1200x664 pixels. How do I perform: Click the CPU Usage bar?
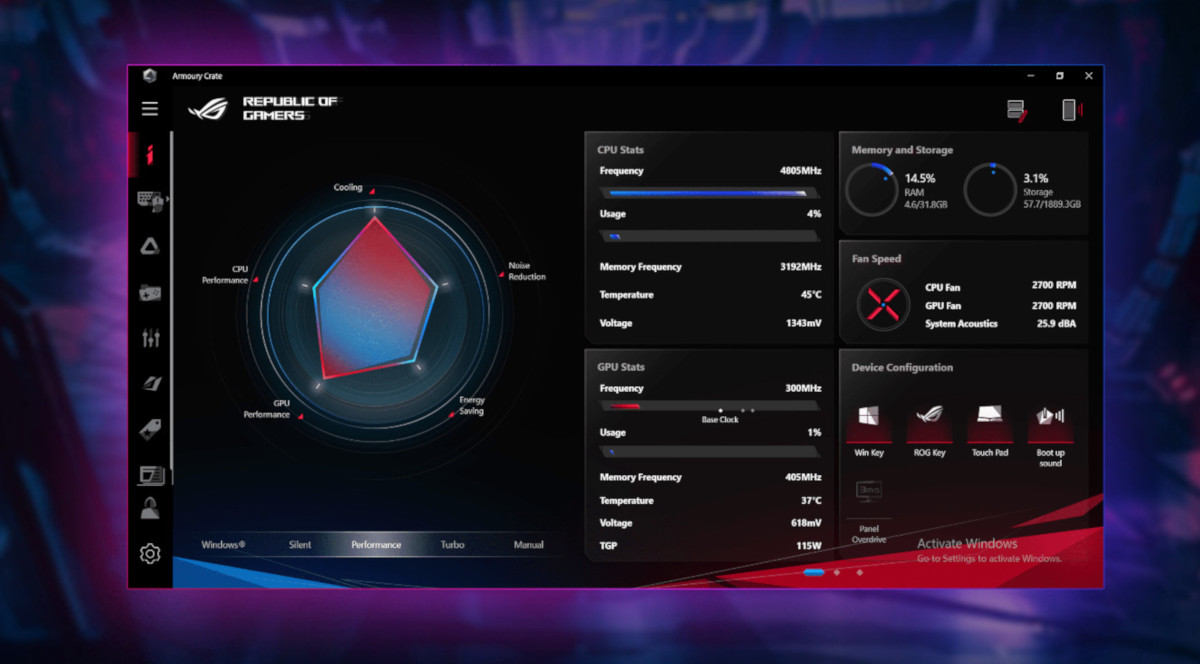point(710,237)
